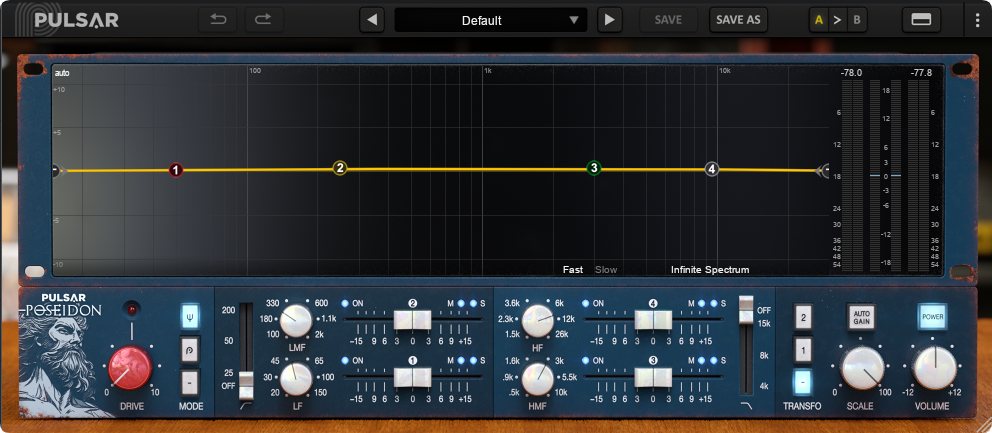Enable Side light on band 3

pyautogui.click(x=714, y=360)
